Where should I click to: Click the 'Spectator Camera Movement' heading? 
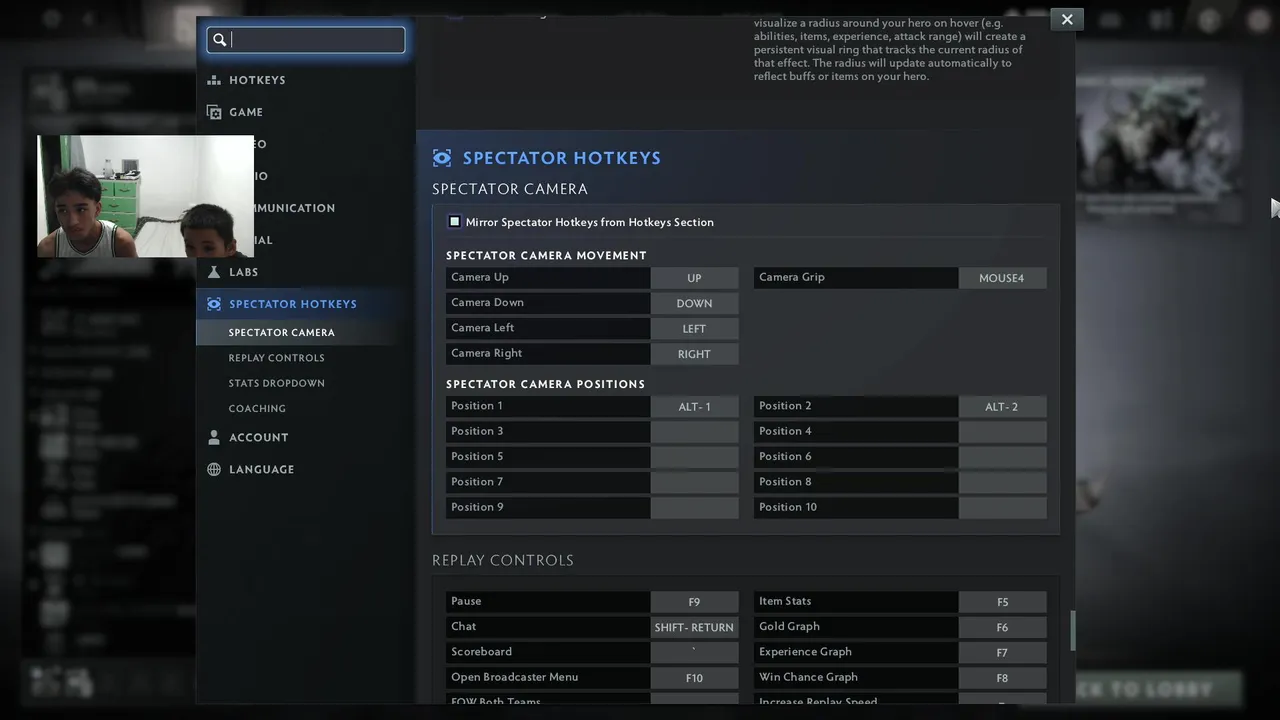(x=546, y=255)
